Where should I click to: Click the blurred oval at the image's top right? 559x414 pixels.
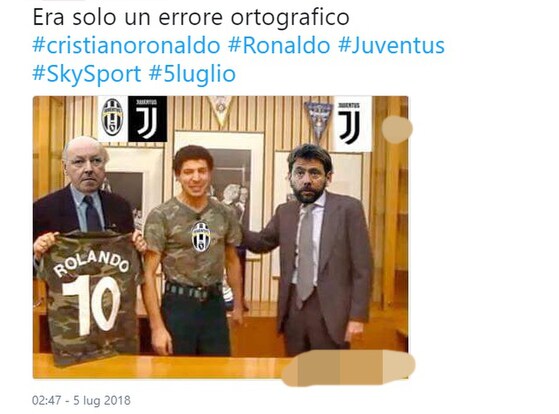pyautogui.click(x=397, y=129)
